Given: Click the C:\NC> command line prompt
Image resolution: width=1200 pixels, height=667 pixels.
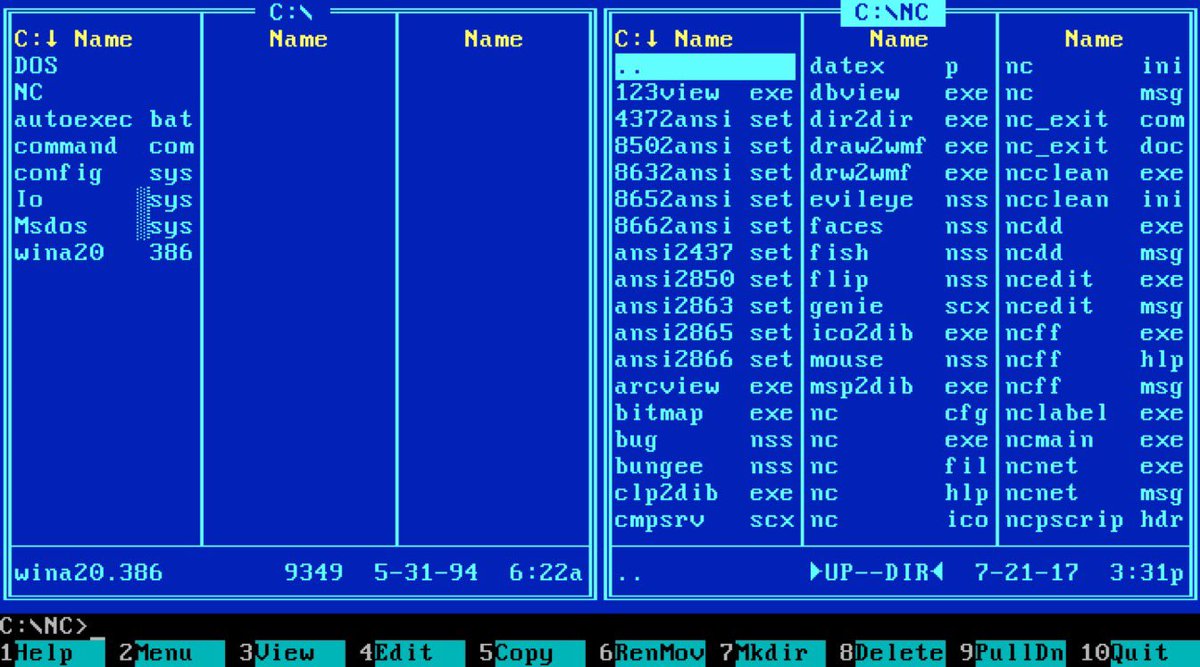Looking at the screenshot, I should tap(45, 627).
